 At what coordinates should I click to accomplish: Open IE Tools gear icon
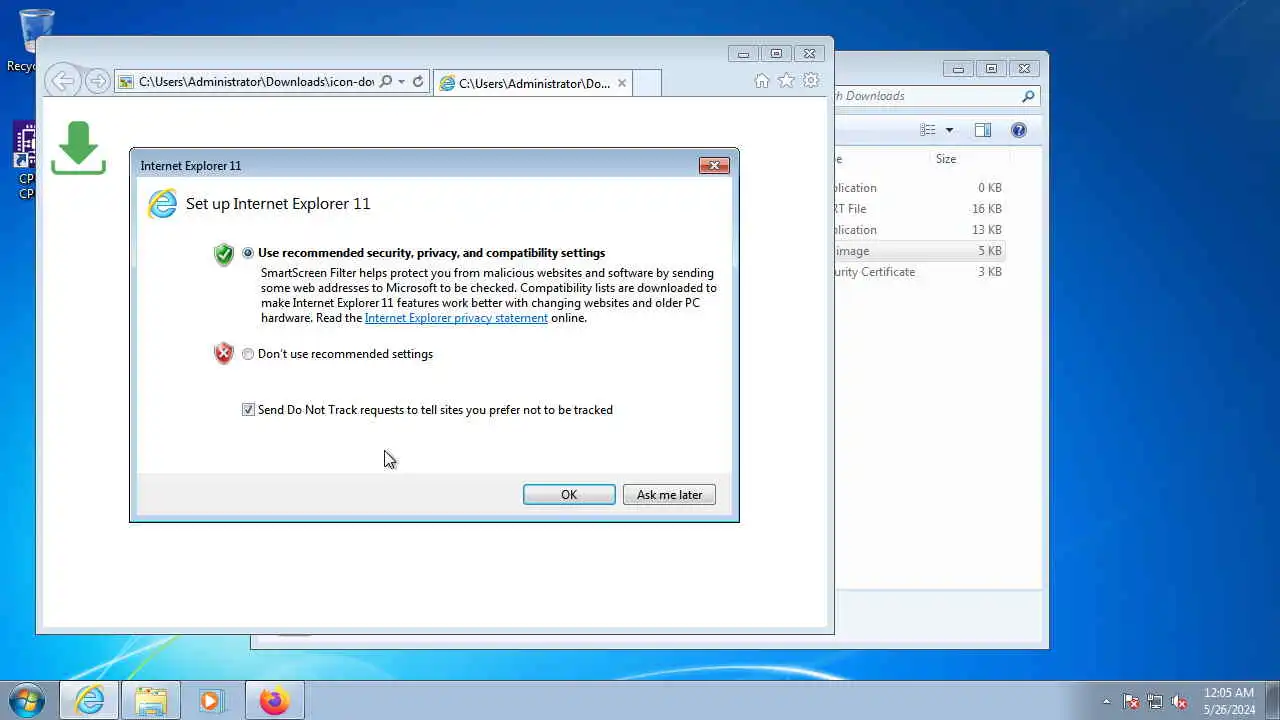[x=811, y=81]
